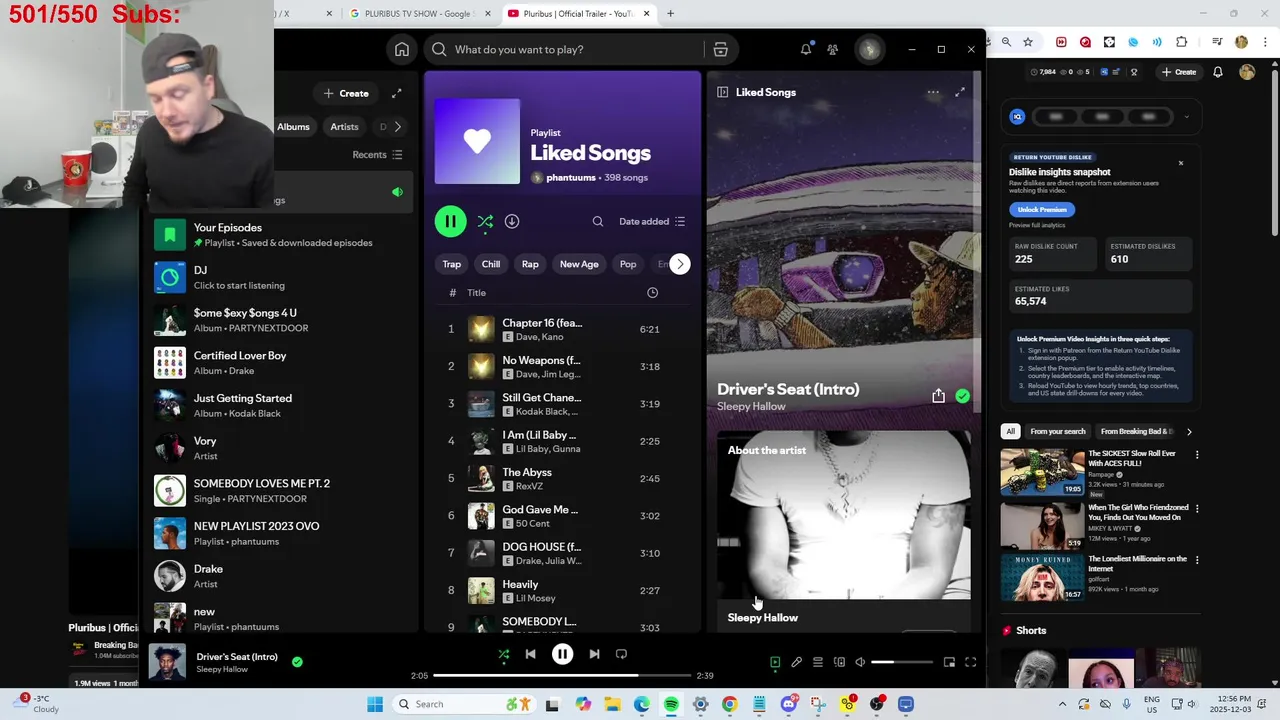1280x720 pixels.
Task: Open the Recents sort dropdown
Action: (x=377, y=155)
